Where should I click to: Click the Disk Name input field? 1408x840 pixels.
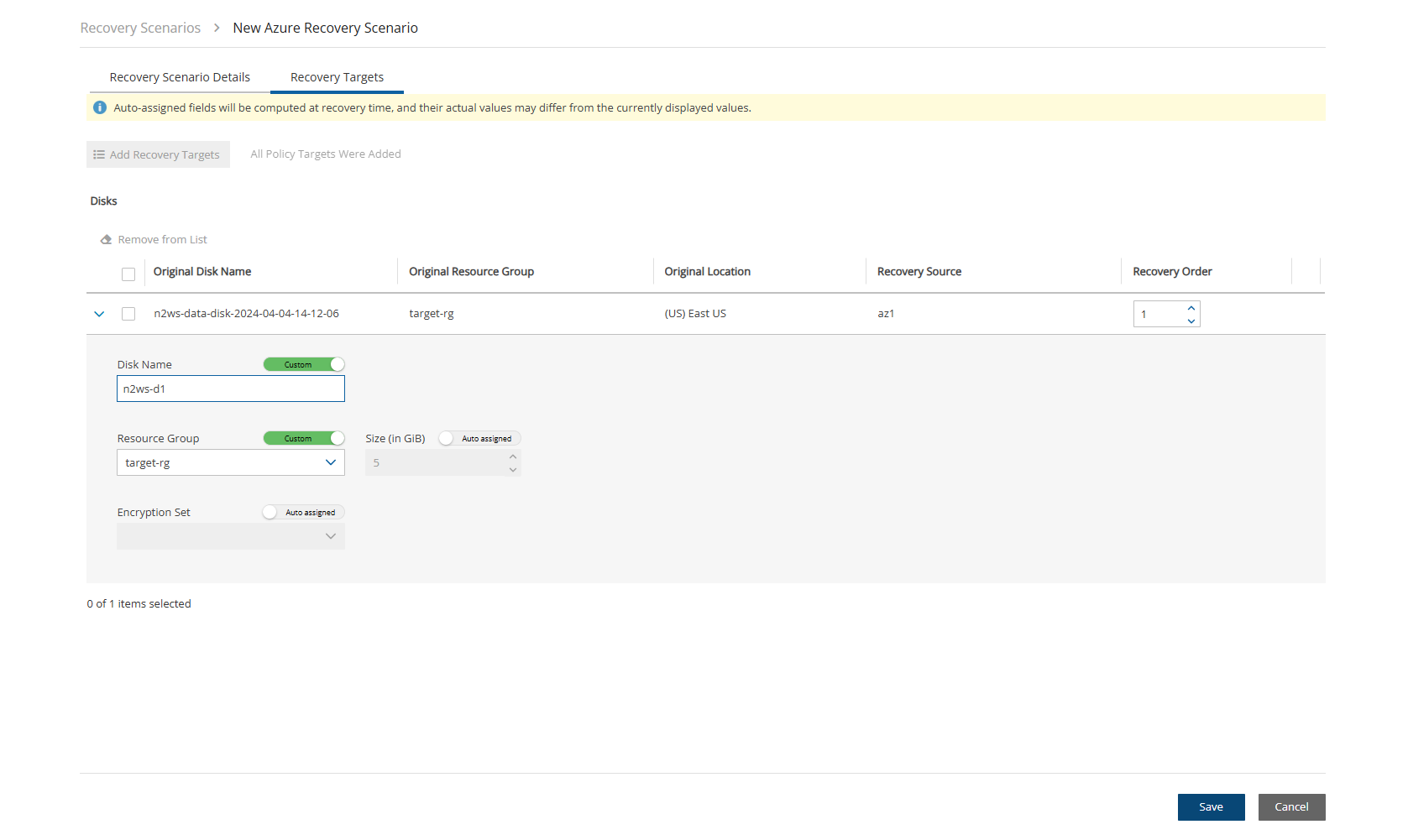tap(230, 389)
